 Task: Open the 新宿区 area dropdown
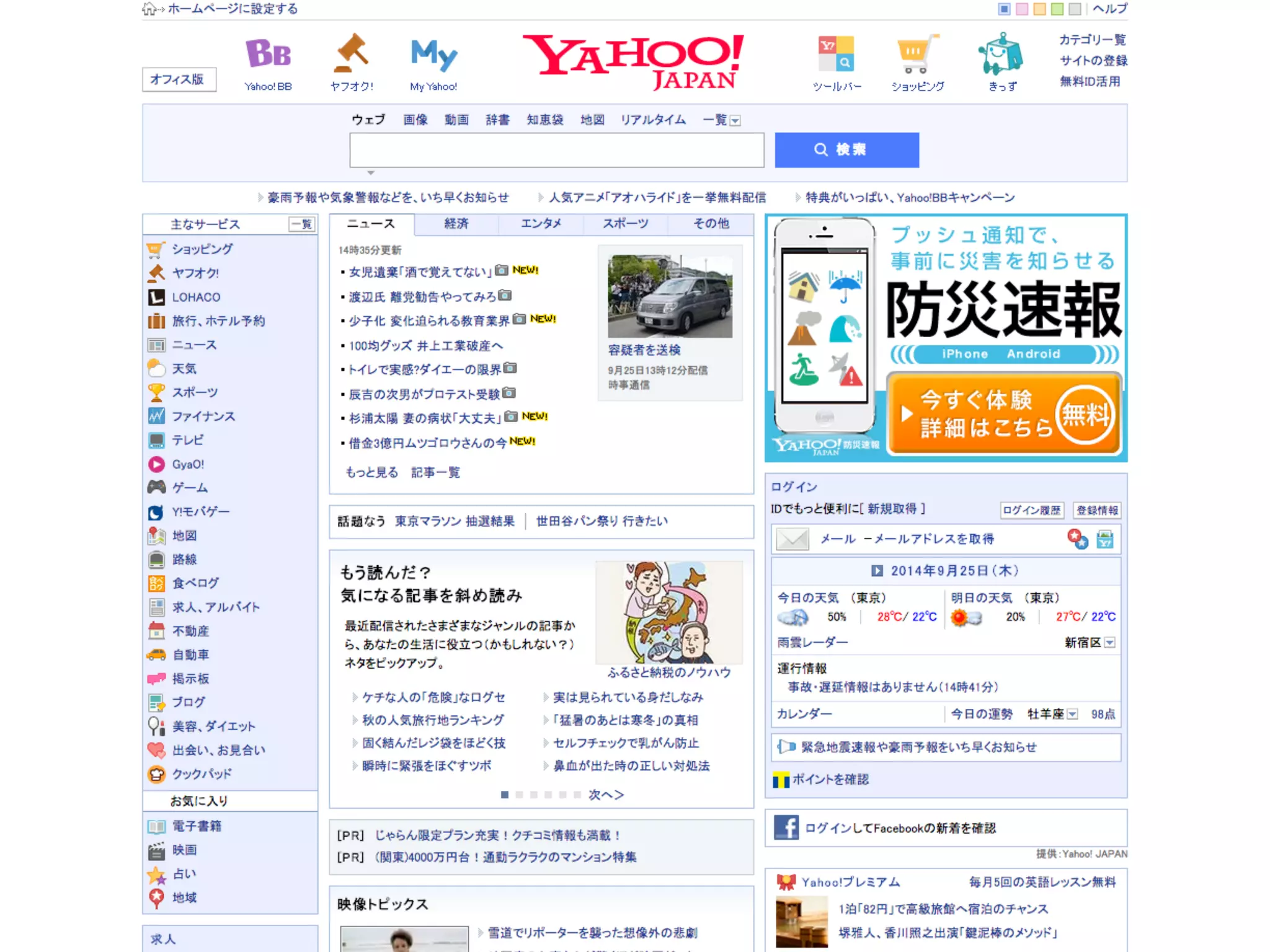tap(1110, 643)
